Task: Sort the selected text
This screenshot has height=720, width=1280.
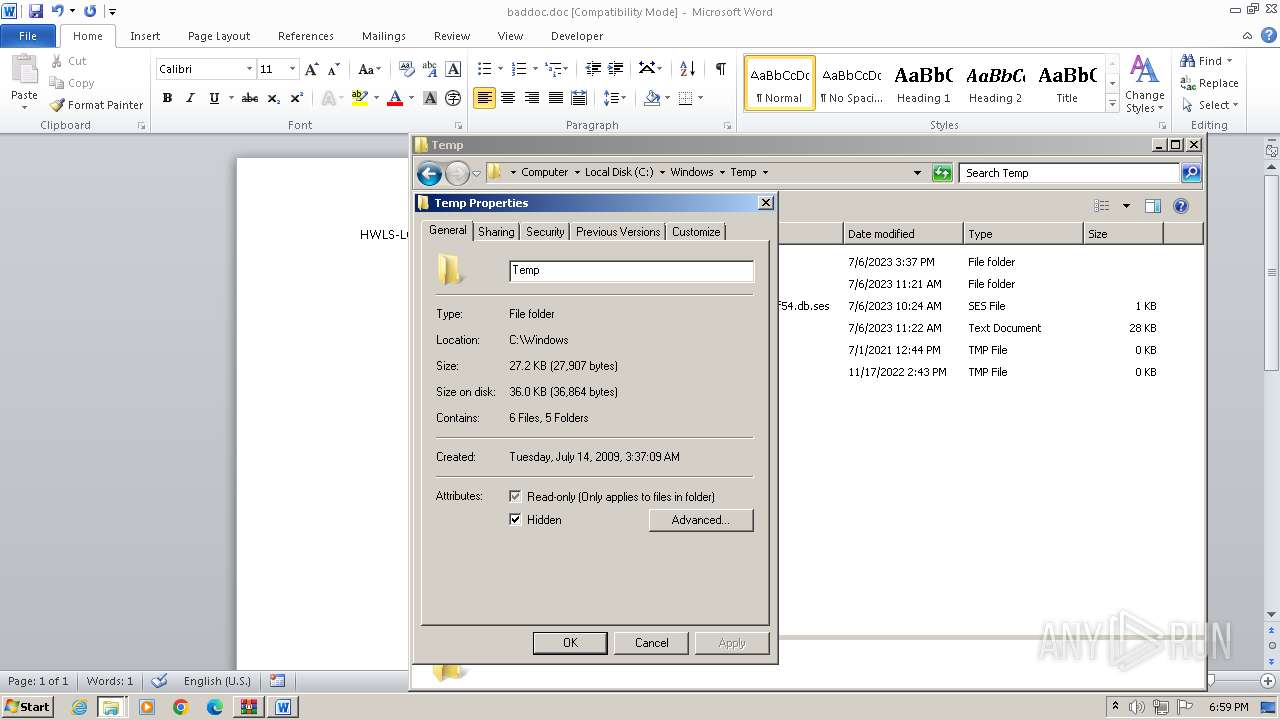Action: (x=687, y=69)
